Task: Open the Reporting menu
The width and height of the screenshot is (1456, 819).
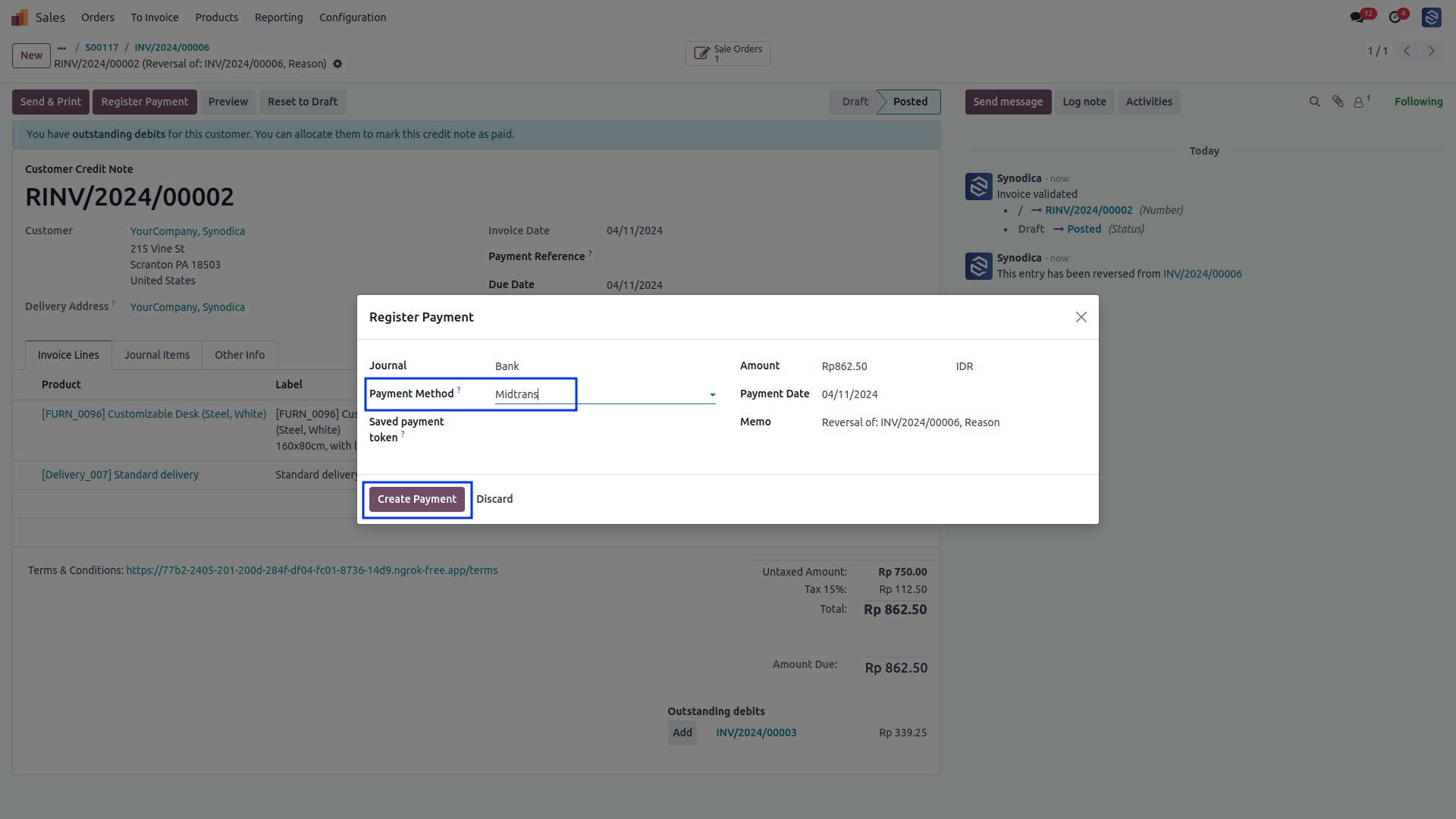Action: pyautogui.click(x=278, y=17)
